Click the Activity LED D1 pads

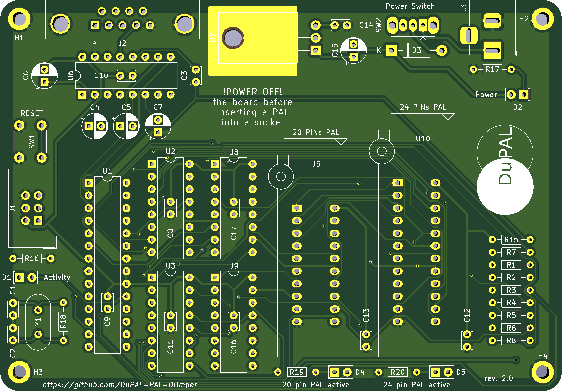(x=25, y=277)
